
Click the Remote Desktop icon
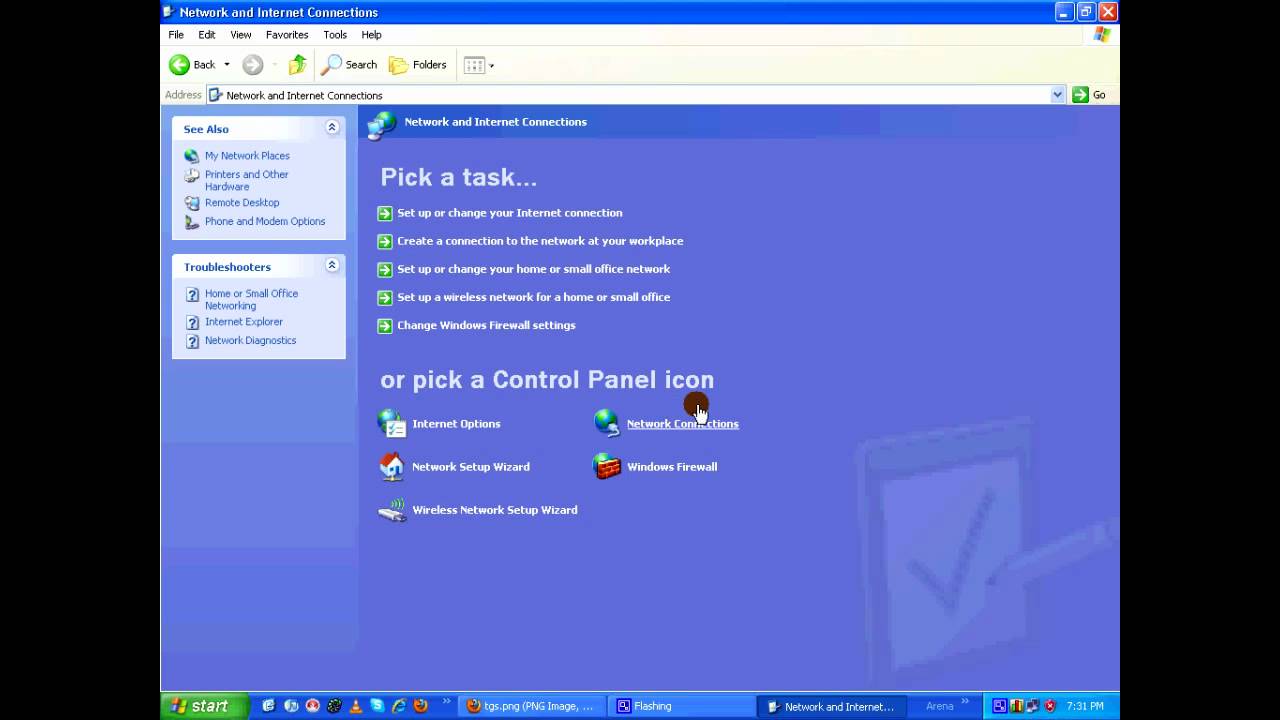click(x=192, y=203)
